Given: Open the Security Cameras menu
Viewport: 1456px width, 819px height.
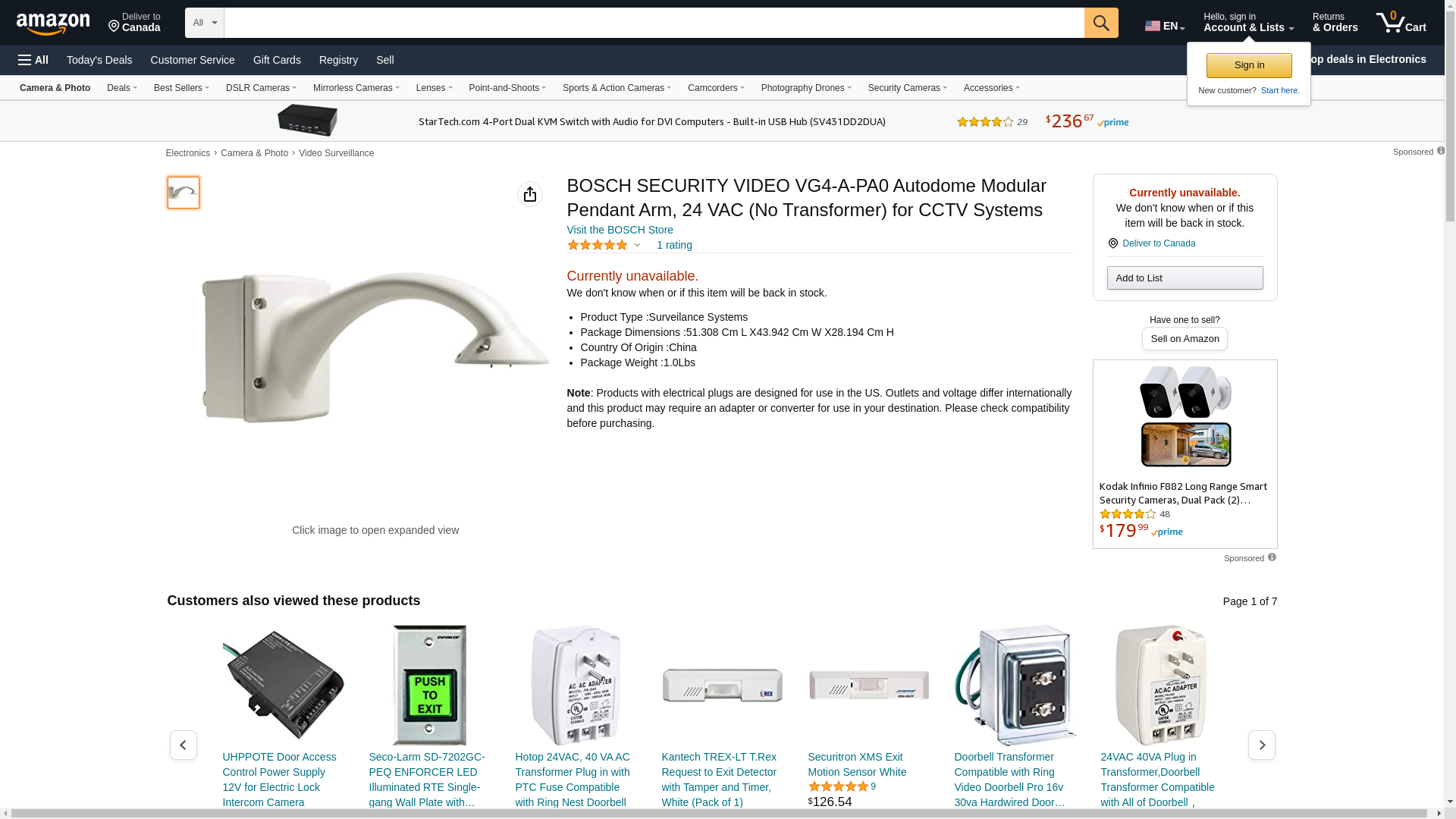Looking at the screenshot, I should 908,88.
